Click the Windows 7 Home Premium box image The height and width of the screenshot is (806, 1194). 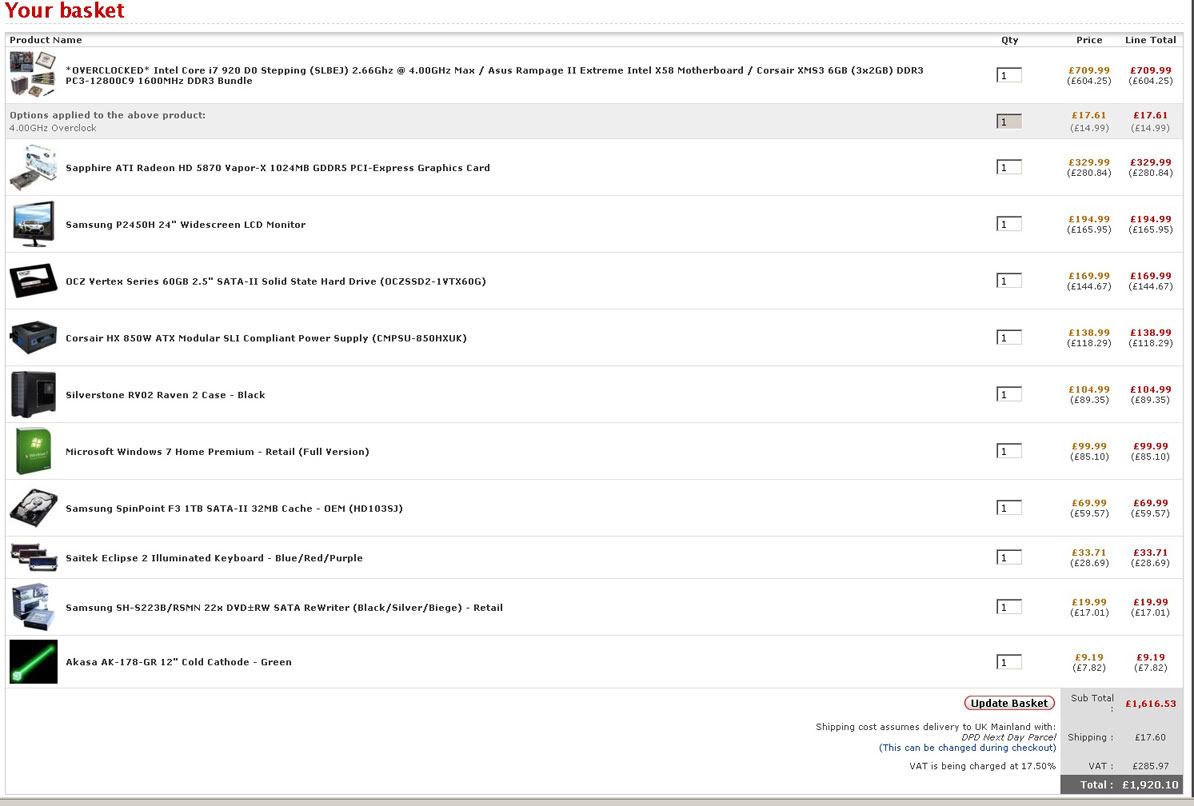click(x=33, y=451)
